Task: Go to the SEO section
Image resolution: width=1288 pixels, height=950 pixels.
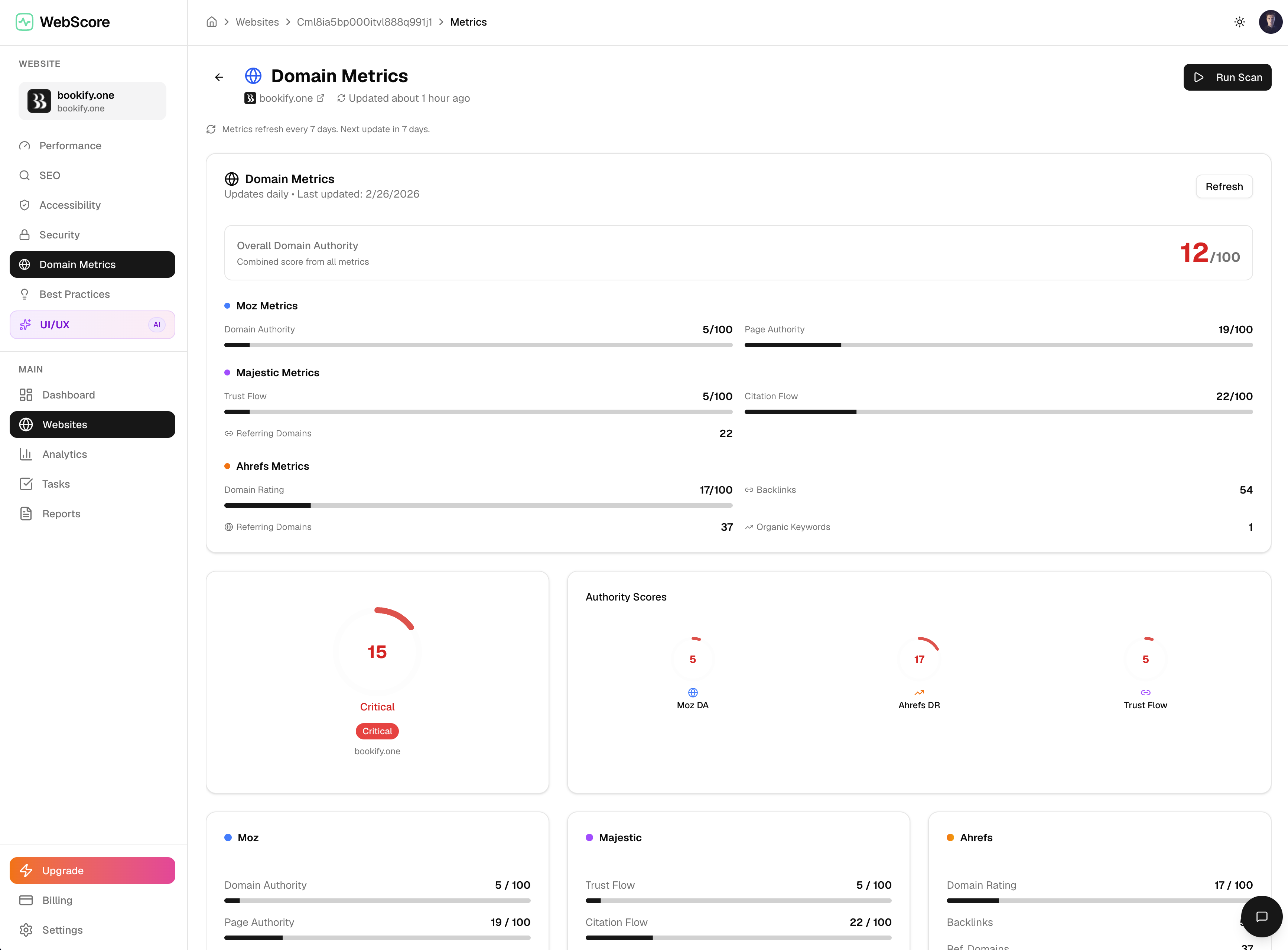Action: 49,175
